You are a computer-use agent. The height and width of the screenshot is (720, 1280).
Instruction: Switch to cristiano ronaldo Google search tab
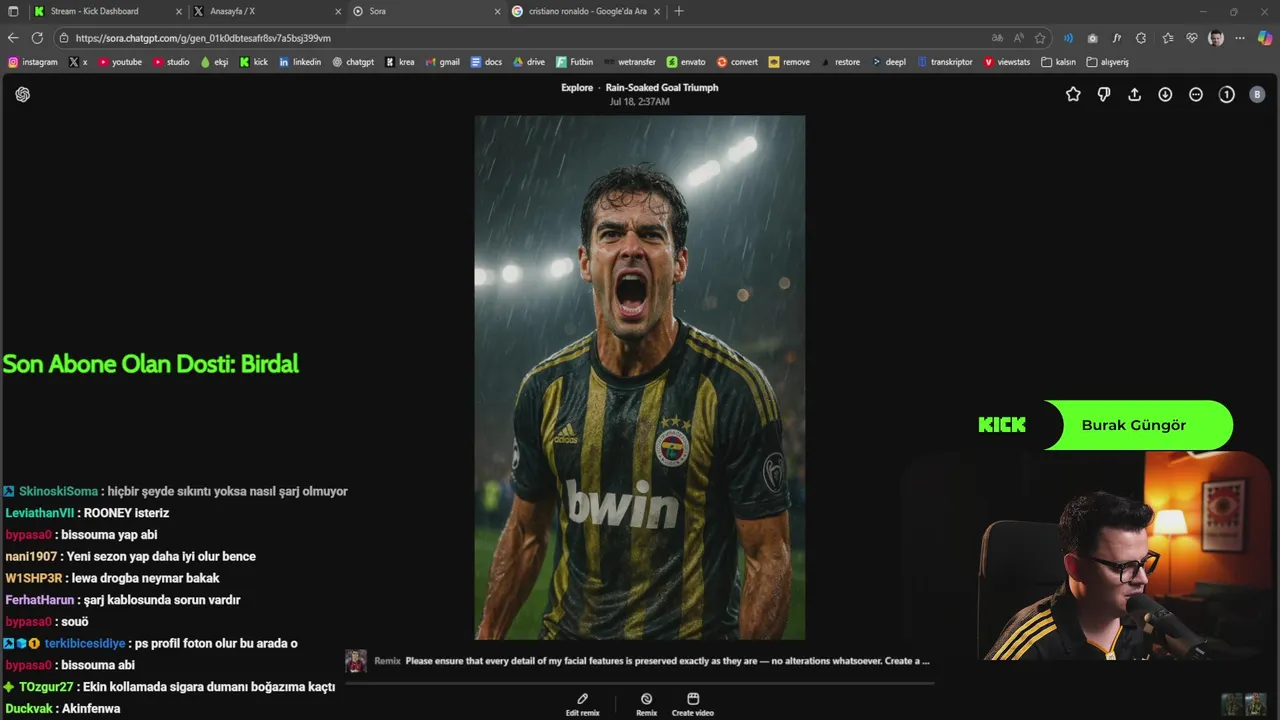pyautogui.click(x=588, y=11)
